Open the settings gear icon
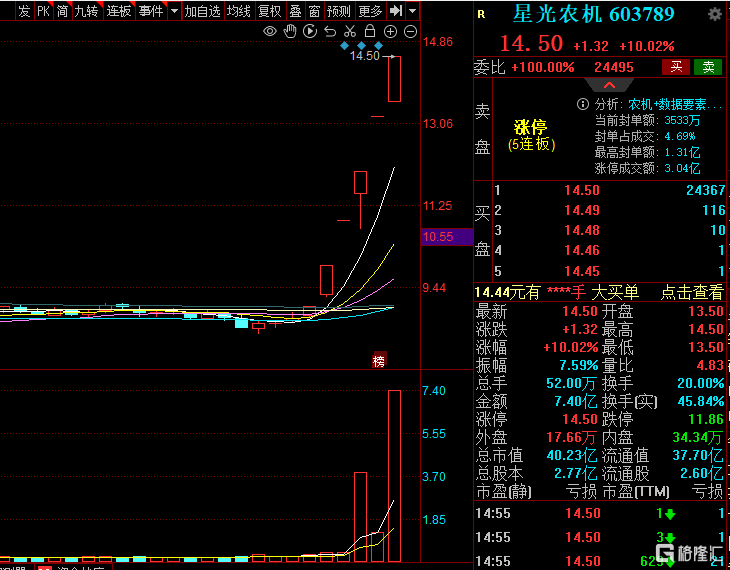730x570 pixels. click(x=715, y=14)
